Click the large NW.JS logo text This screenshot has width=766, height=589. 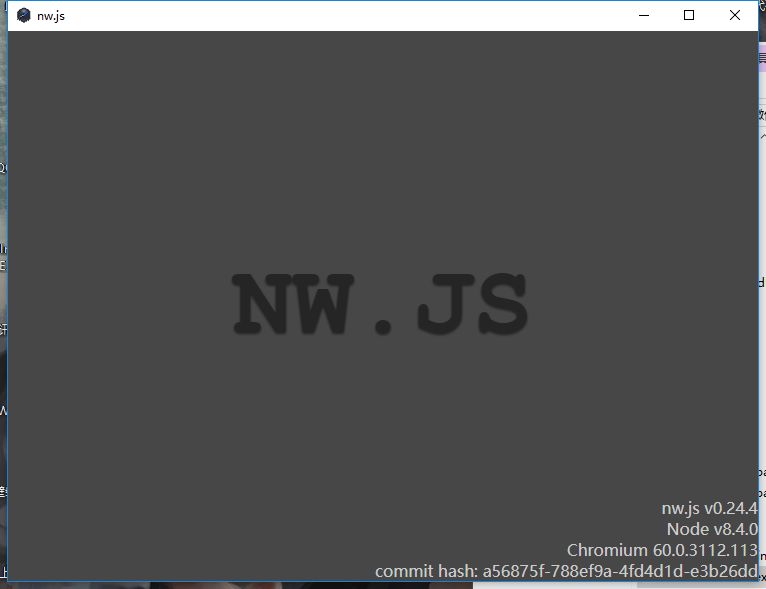[380, 304]
